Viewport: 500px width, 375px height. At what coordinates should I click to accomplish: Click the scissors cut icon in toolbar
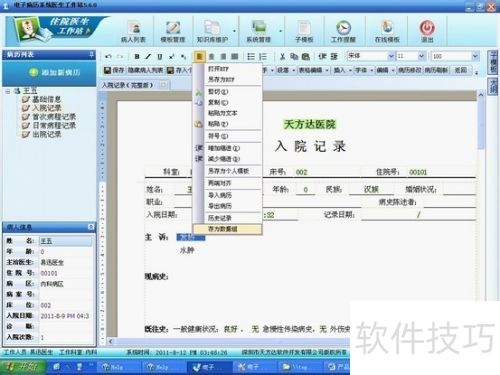point(282,57)
